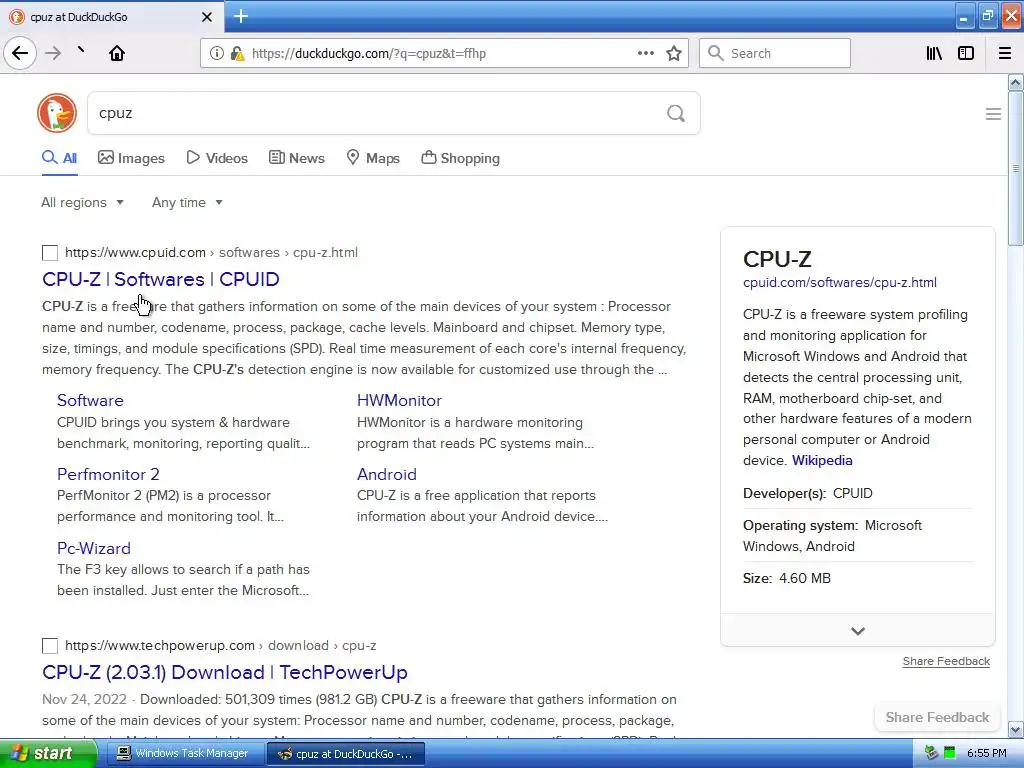The height and width of the screenshot is (768, 1024).
Task: Go back with the browser back arrow
Action: coord(20,53)
